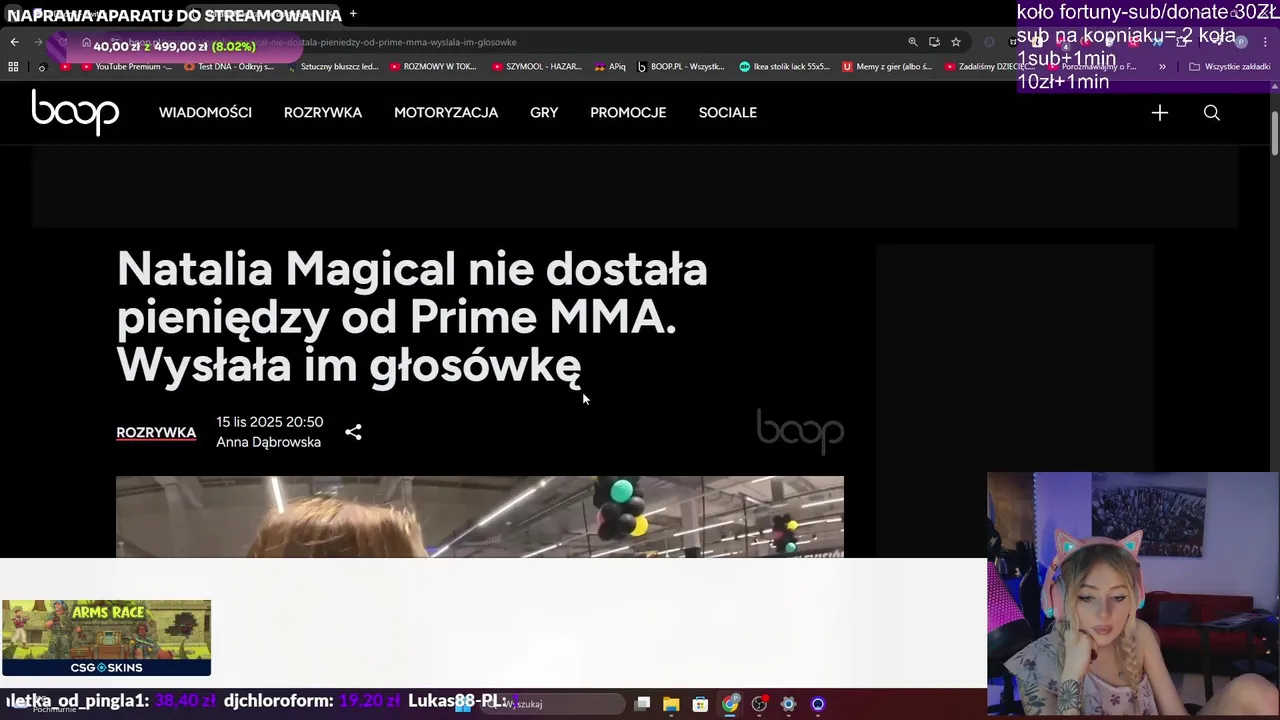Open the ROZRYWKA menu item
The height and width of the screenshot is (720, 1280).
tap(323, 112)
